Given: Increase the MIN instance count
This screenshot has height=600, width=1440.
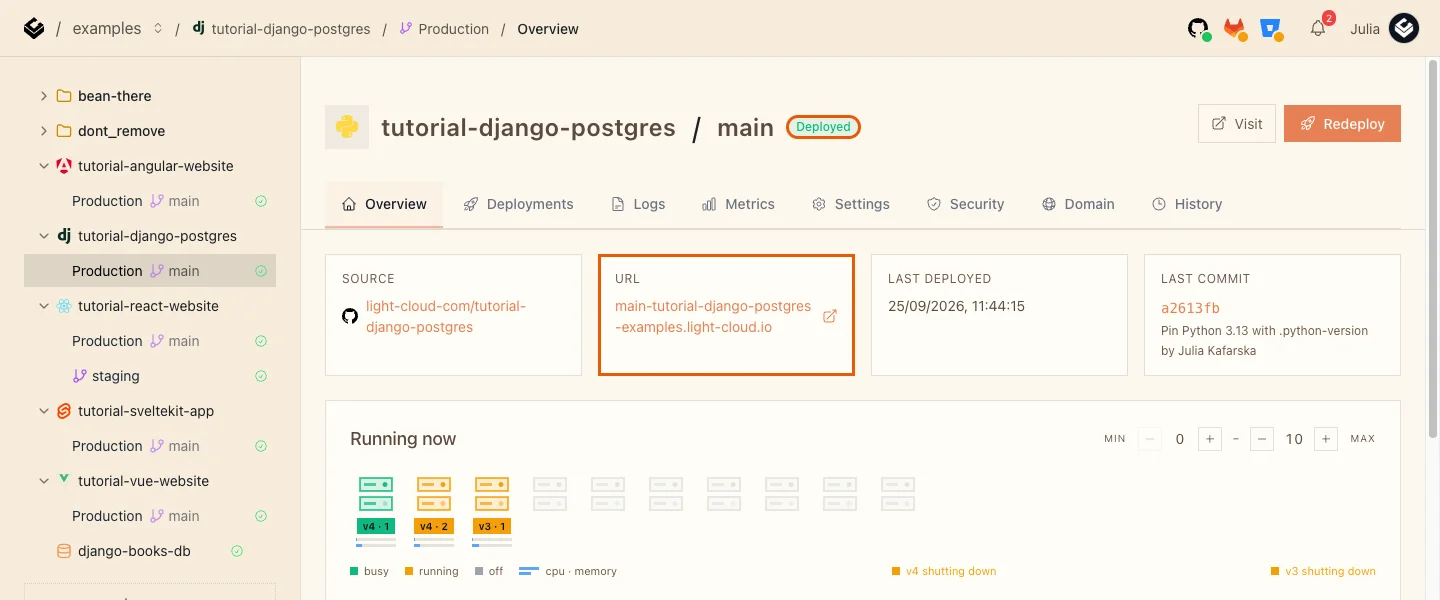Looking at the screenshot, I should point(1210,439).
